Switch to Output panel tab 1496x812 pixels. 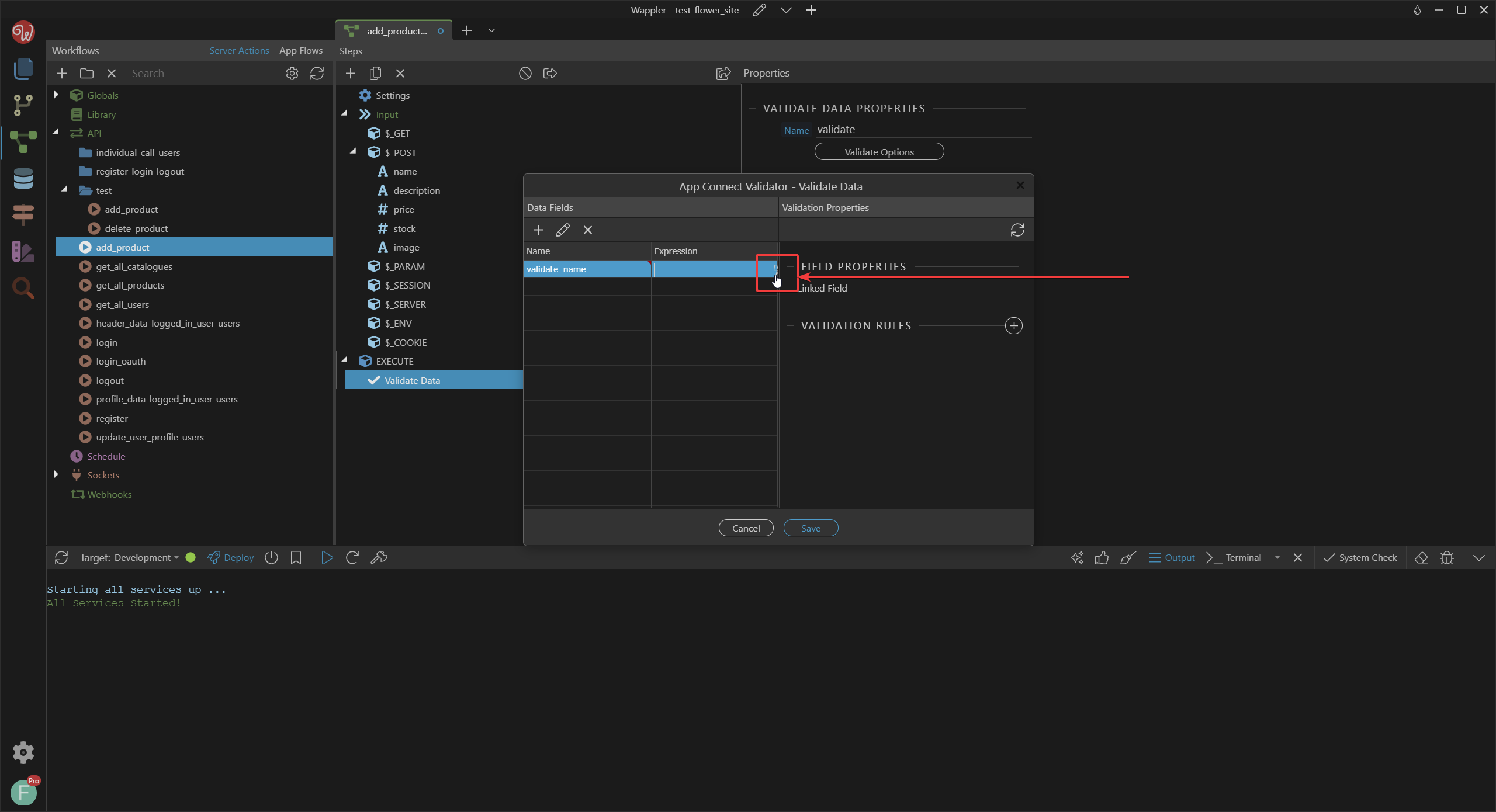tap(1172, 558)
